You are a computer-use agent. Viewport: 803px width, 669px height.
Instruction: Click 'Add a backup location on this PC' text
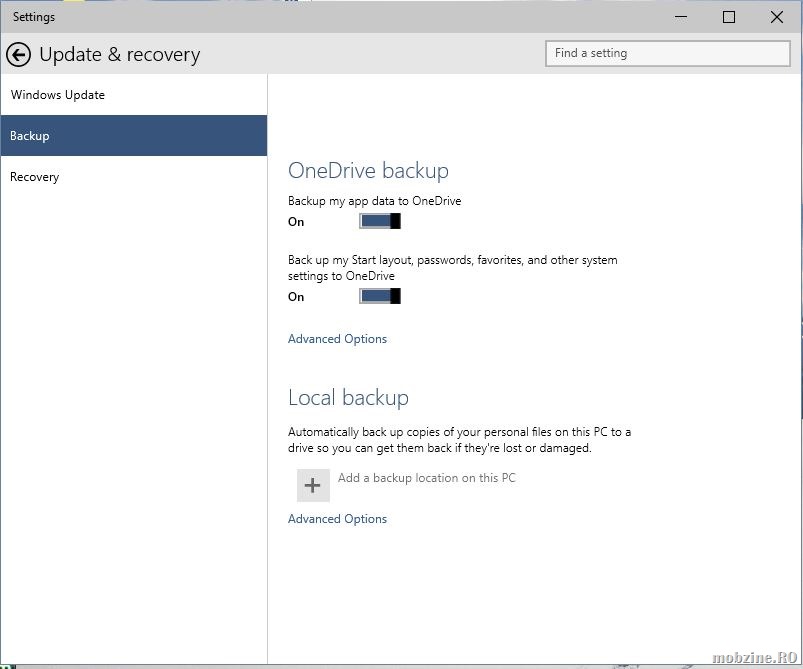pos(427,478)
